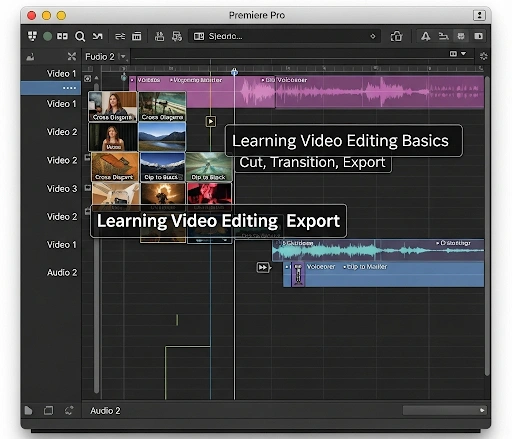Click the crossed arrows shuffle icon
This screenshot has width=512, height=439.
(x=97, y=36)
